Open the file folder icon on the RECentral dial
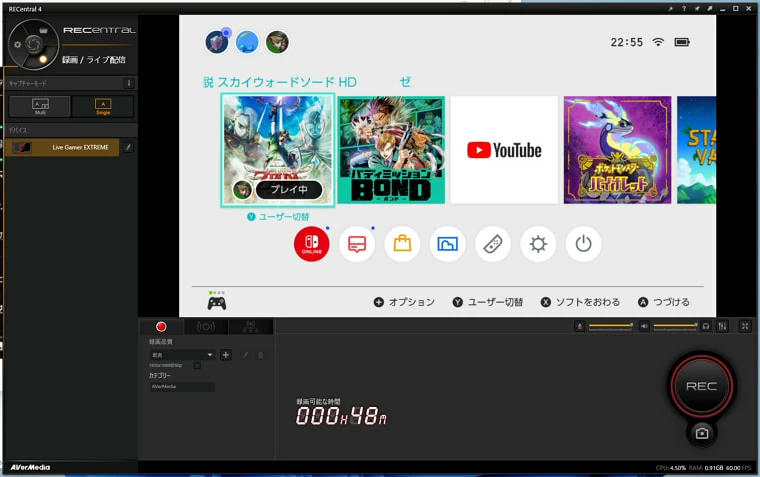This screenshot has height=477, width=760. point(44,31)
